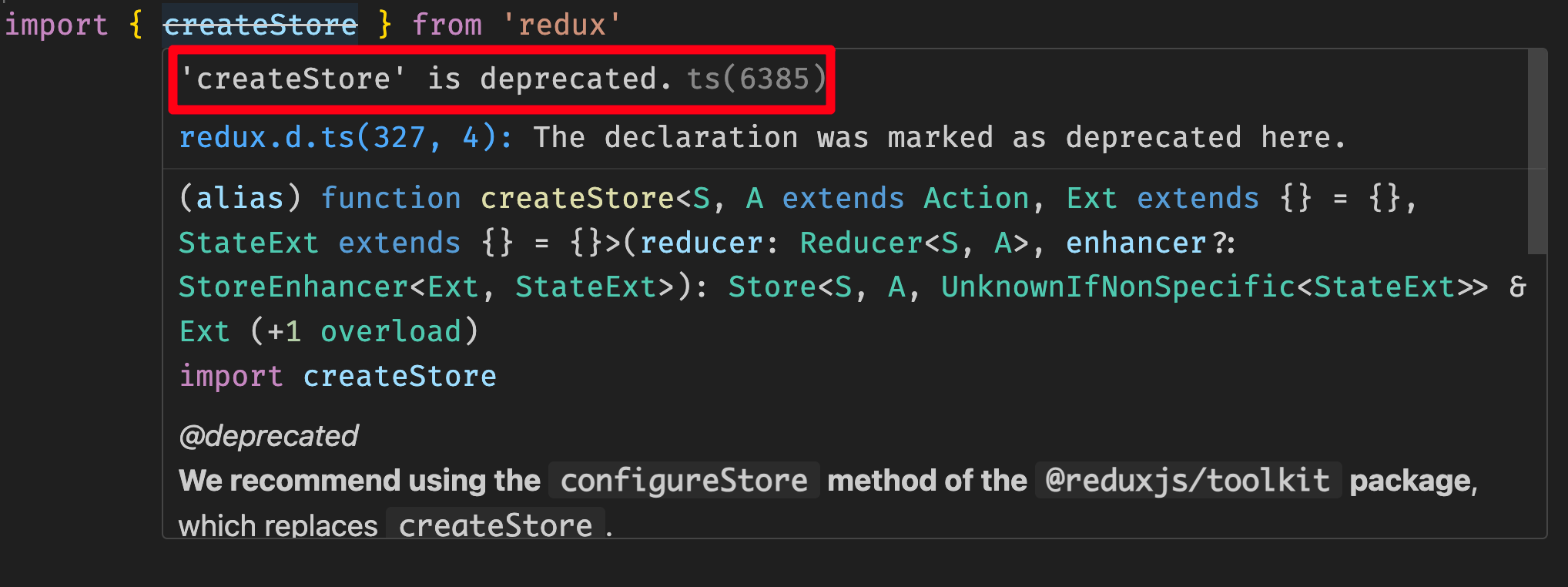The image size is (1568, 587).
Task: Click the StoreEnhancer type in signature
Action: (x=293, y=287)
